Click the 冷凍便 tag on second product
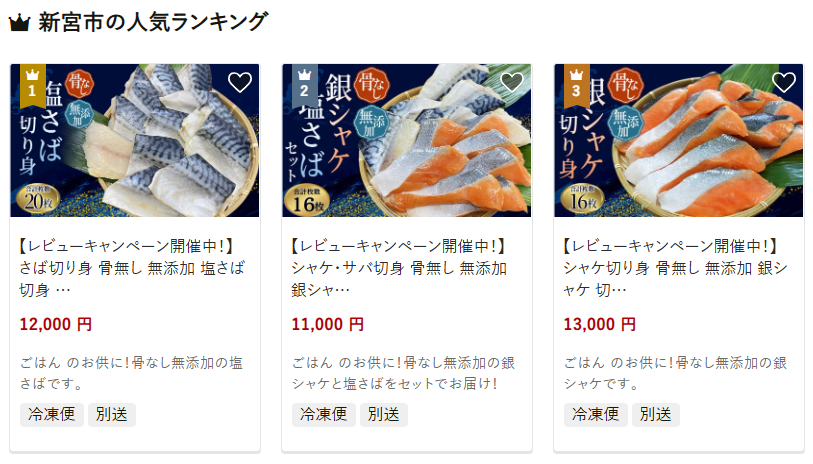Screen dimensions: 813x464 (x=324, y=415)
